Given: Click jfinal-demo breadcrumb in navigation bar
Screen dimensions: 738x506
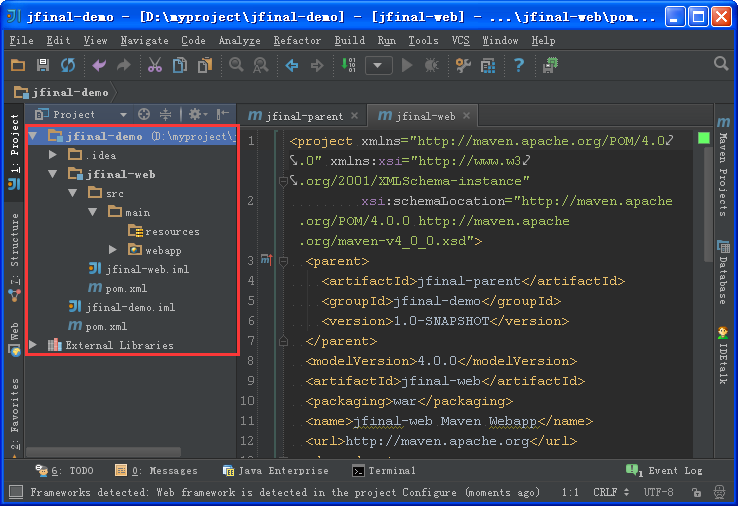Looking at the screenshot, I should click(x=61, y=92).
